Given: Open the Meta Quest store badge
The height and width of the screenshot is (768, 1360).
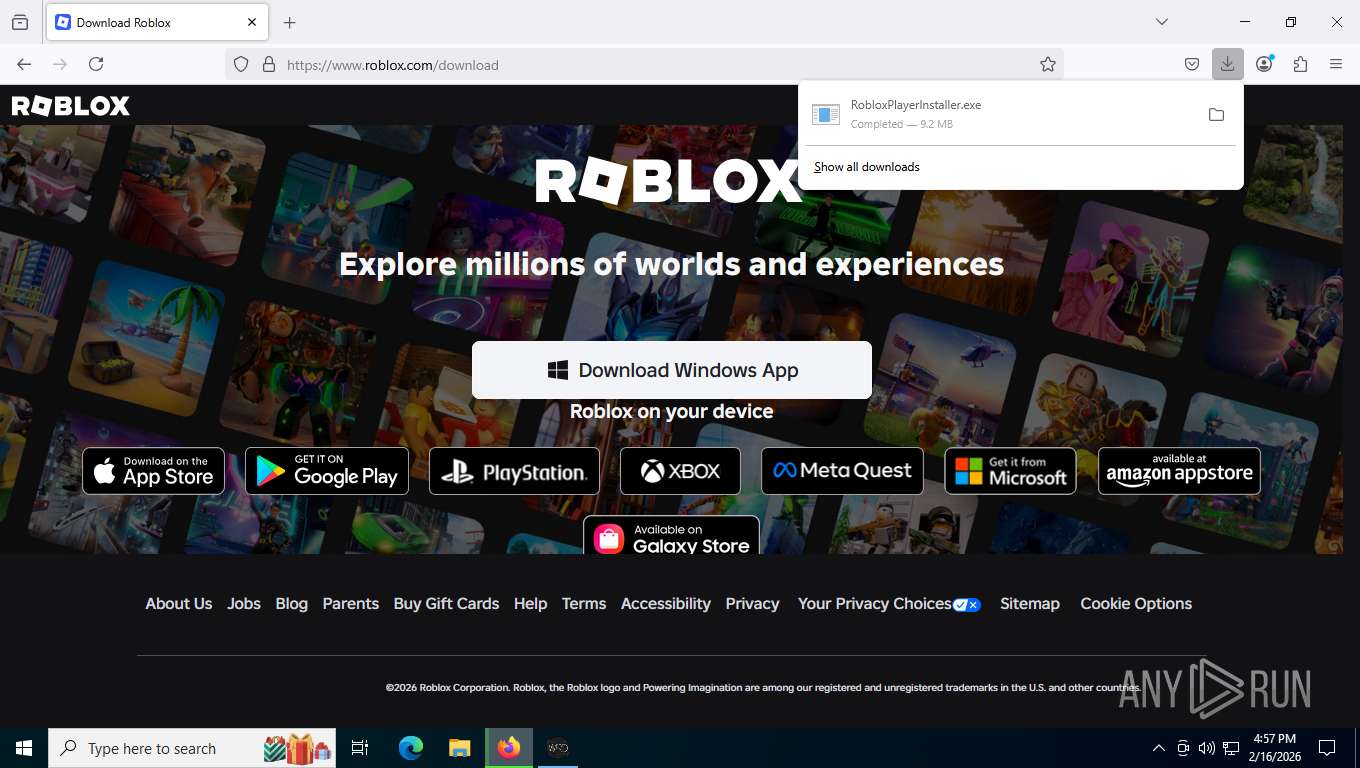Looking at the screenshot, I should coord(842,471).
